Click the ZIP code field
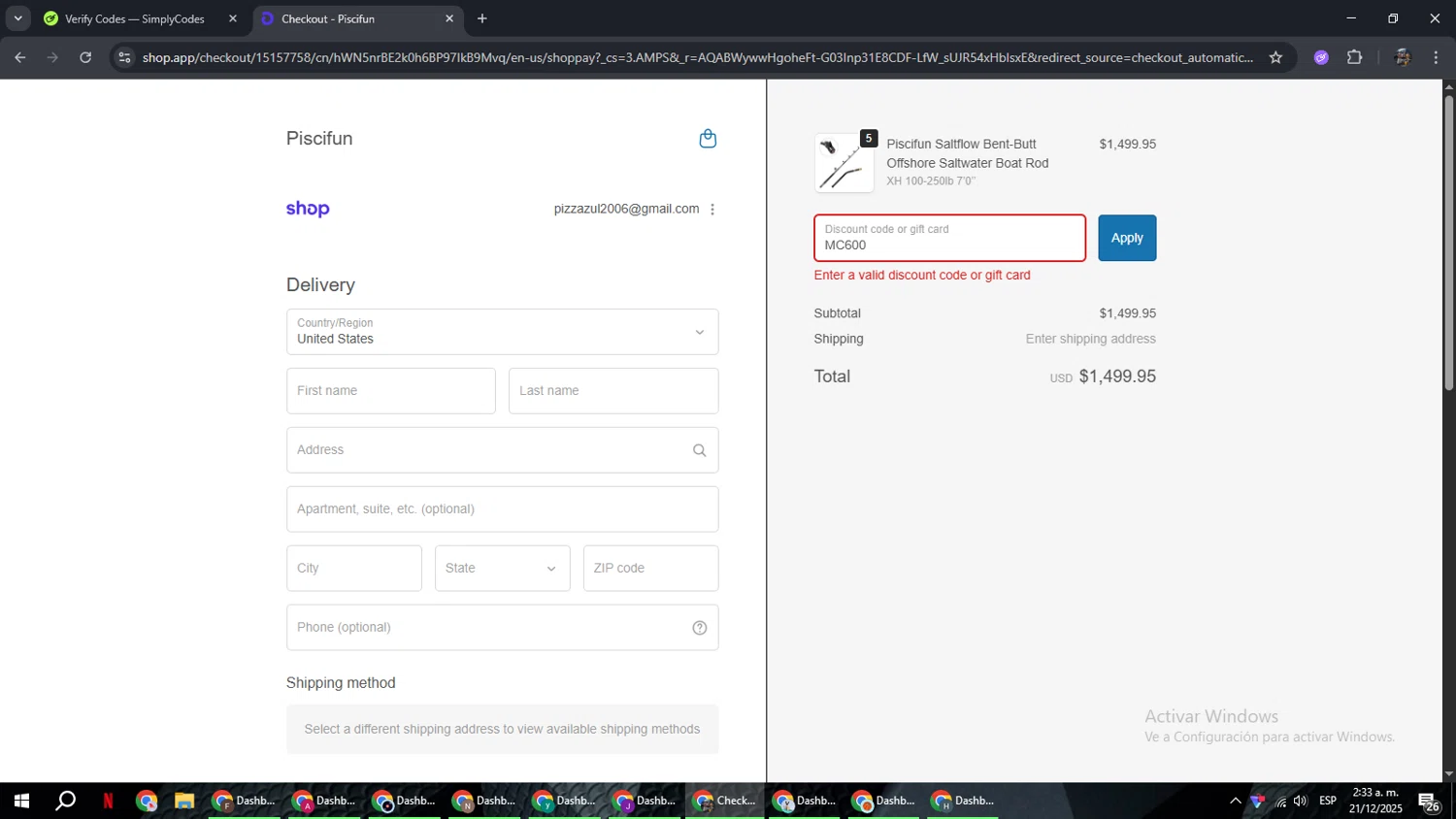 tap(651, 569)
